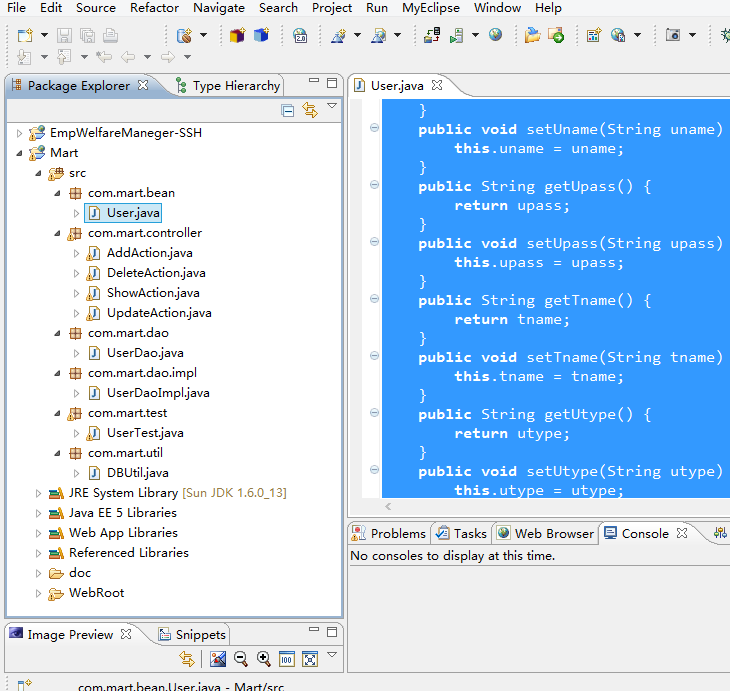Click the Print icon

[110, 35]
